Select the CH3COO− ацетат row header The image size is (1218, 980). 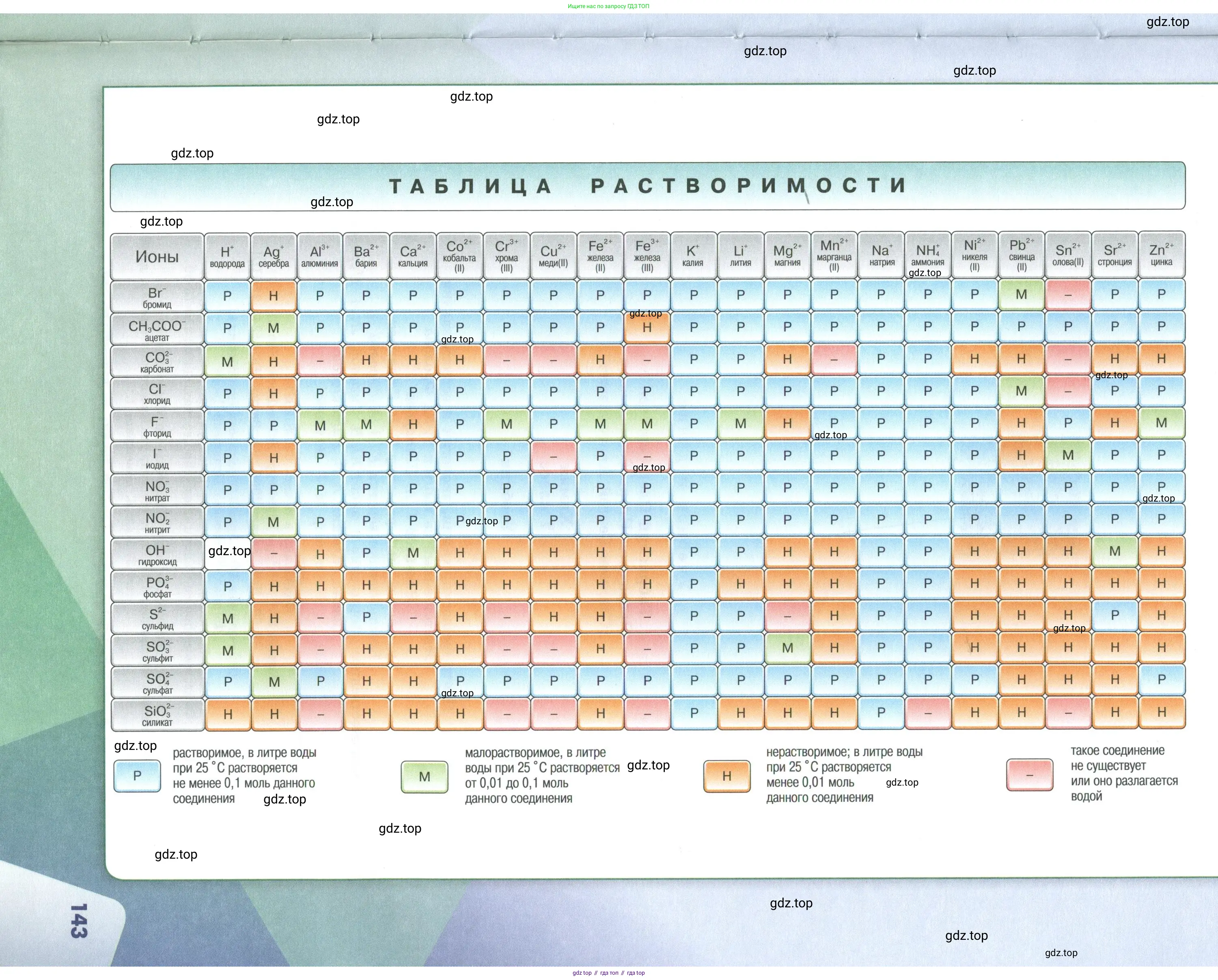(157, 329)
